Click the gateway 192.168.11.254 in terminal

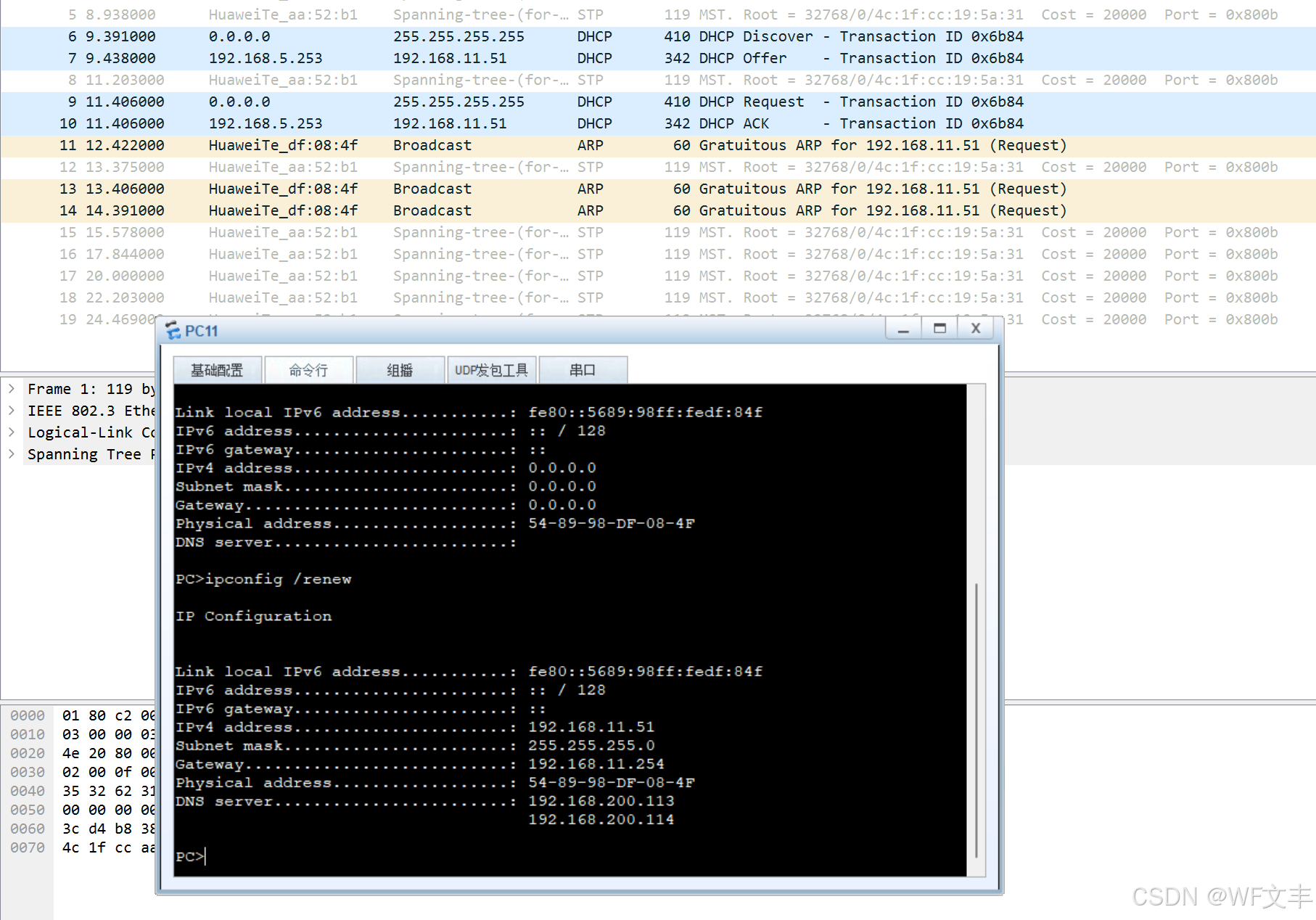click(596, 764)
